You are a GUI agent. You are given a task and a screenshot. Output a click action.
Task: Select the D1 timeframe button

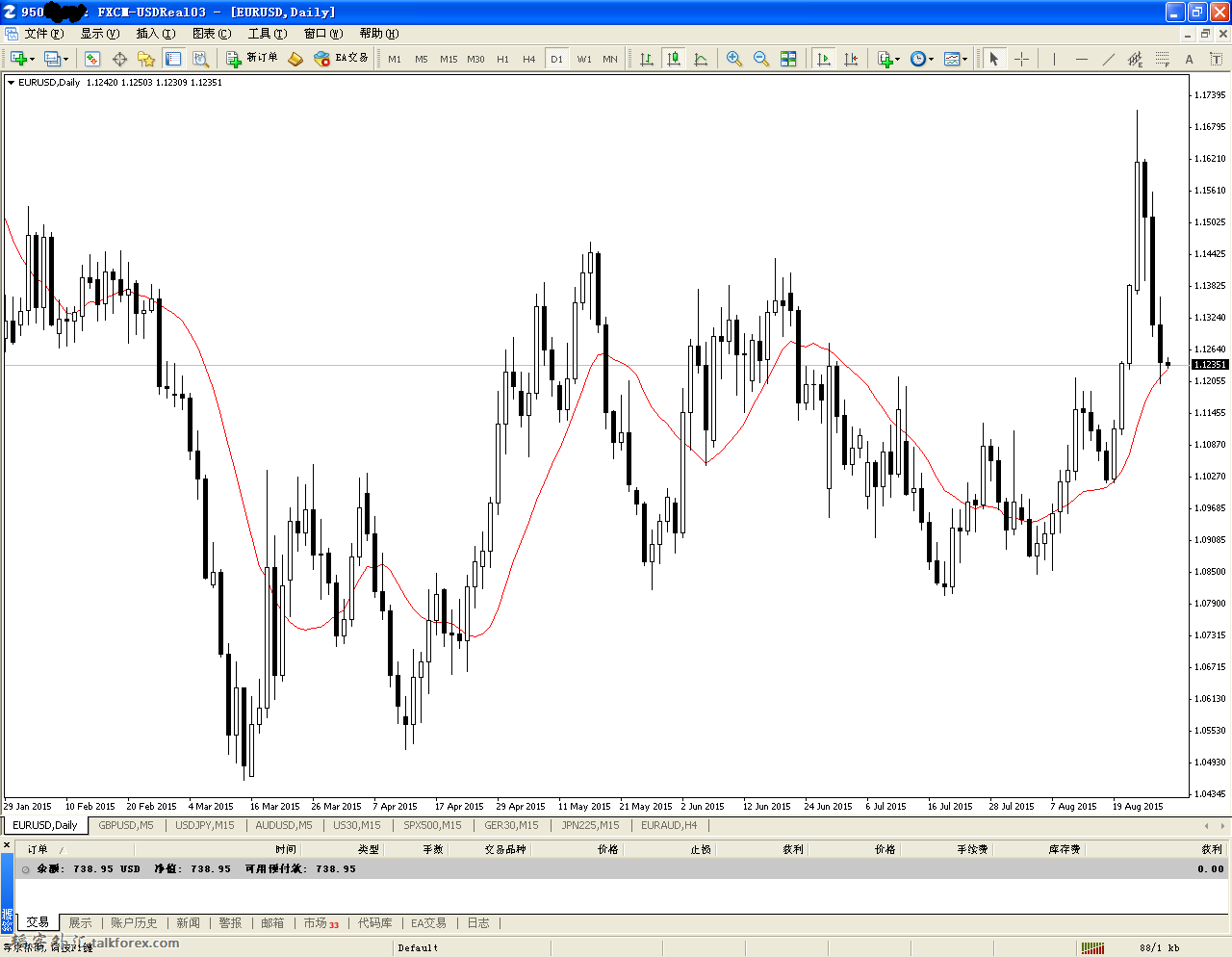tap(556, 59)
